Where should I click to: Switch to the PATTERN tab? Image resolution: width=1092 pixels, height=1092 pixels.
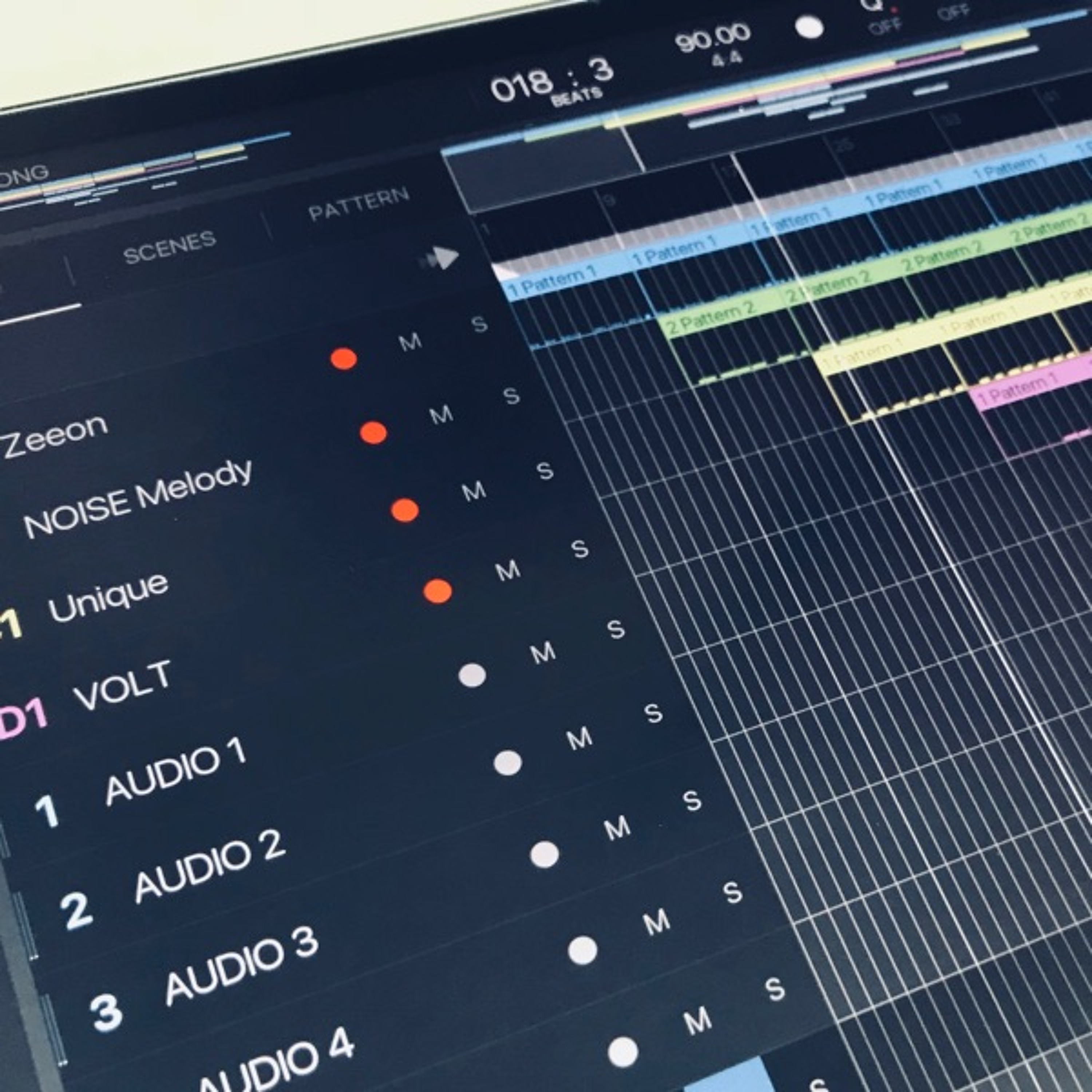359,203
